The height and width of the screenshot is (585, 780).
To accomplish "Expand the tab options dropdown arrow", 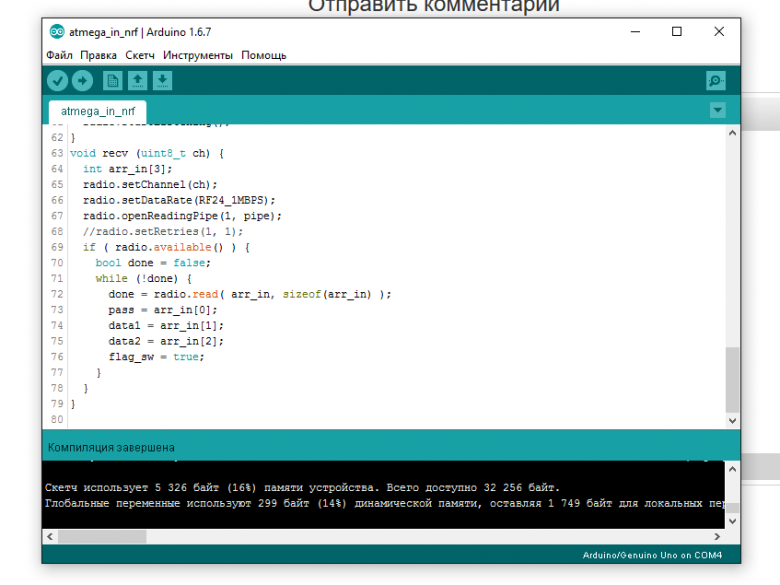I will (x=717, y=110).
